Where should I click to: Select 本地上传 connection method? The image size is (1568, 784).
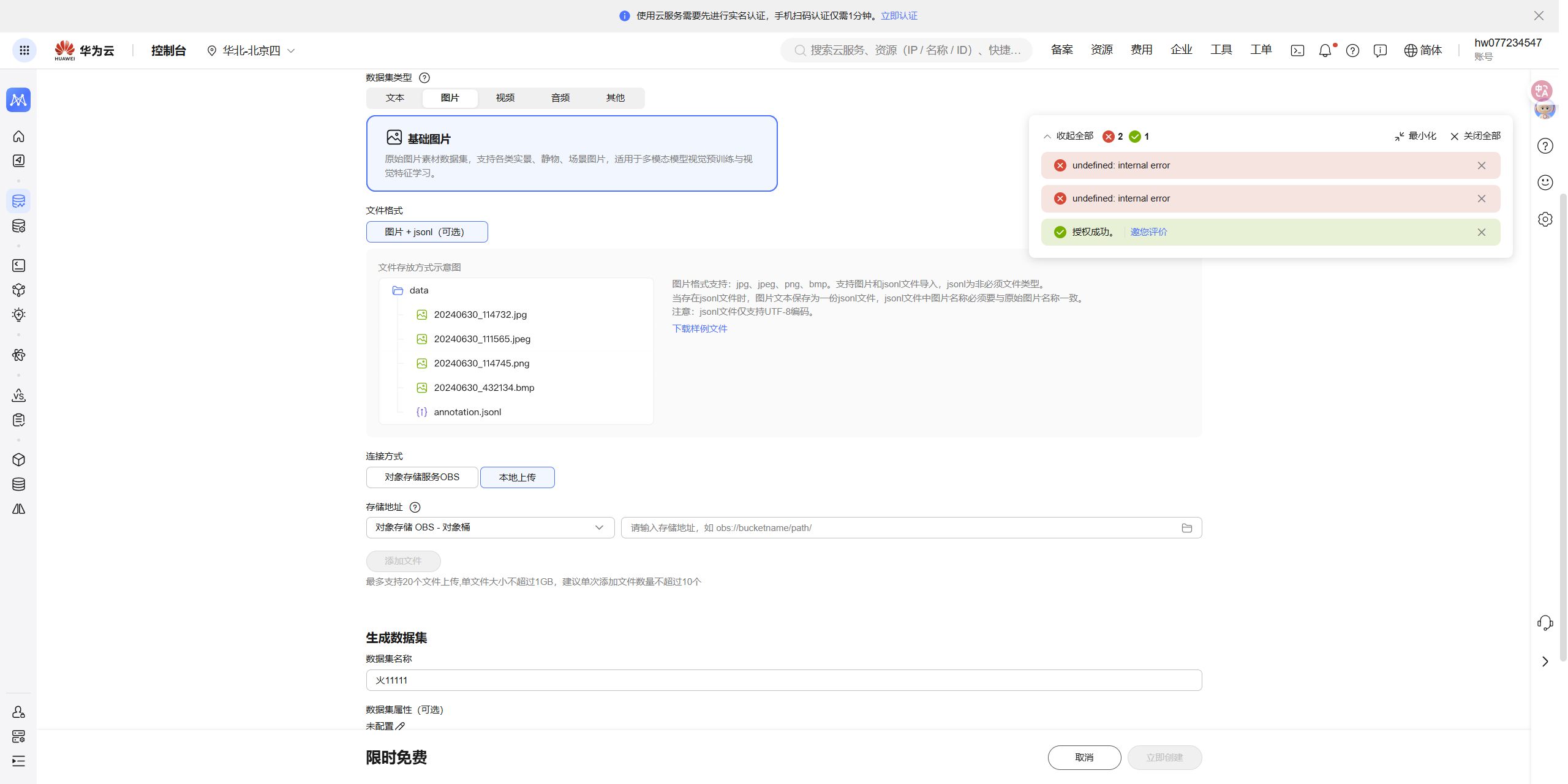click(518, 477)
